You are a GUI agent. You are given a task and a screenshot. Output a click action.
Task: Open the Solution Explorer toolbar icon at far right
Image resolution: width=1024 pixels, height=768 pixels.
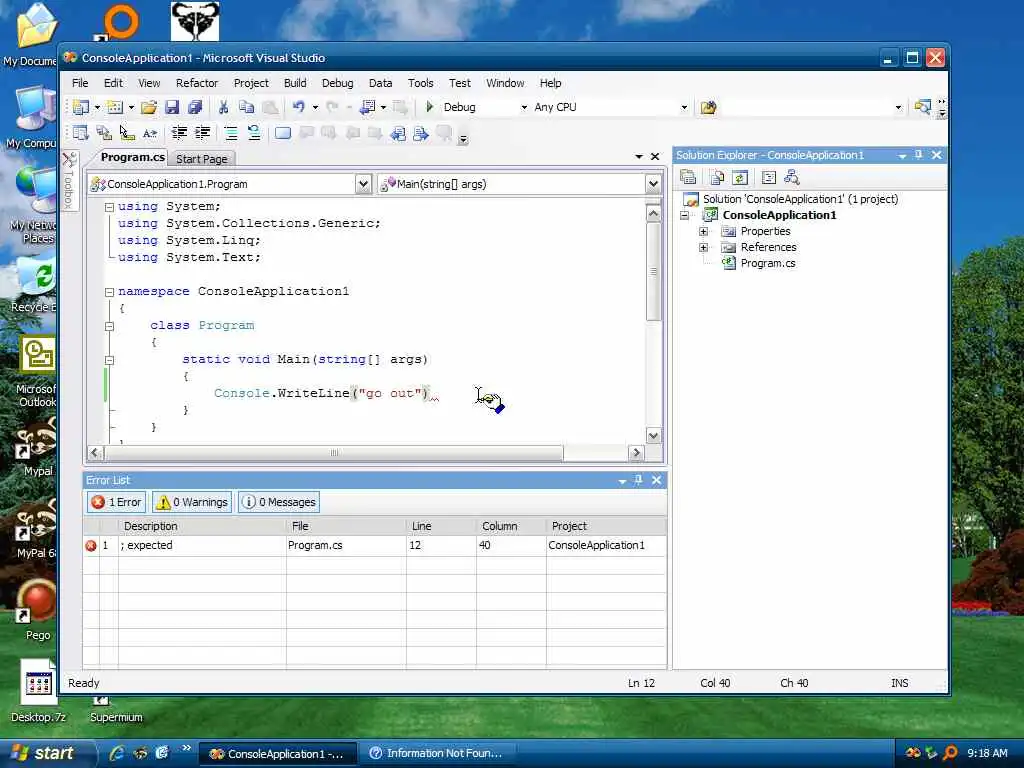[922, 107]
